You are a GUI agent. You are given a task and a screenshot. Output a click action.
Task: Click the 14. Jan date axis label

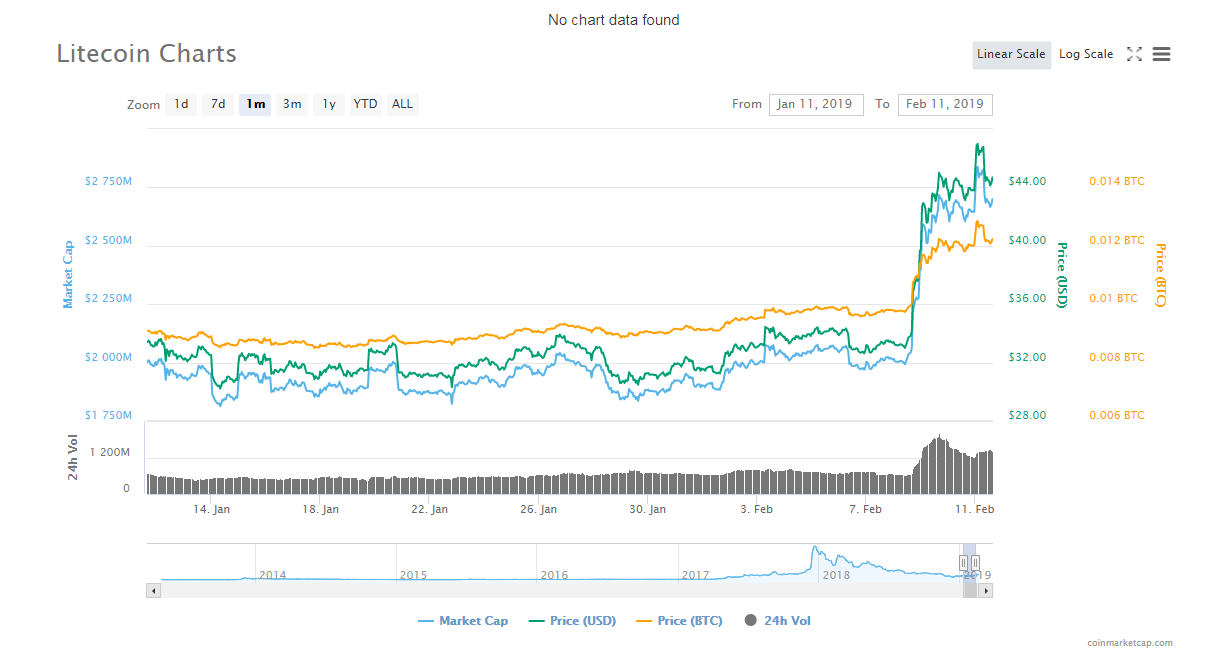coord(212,509)
